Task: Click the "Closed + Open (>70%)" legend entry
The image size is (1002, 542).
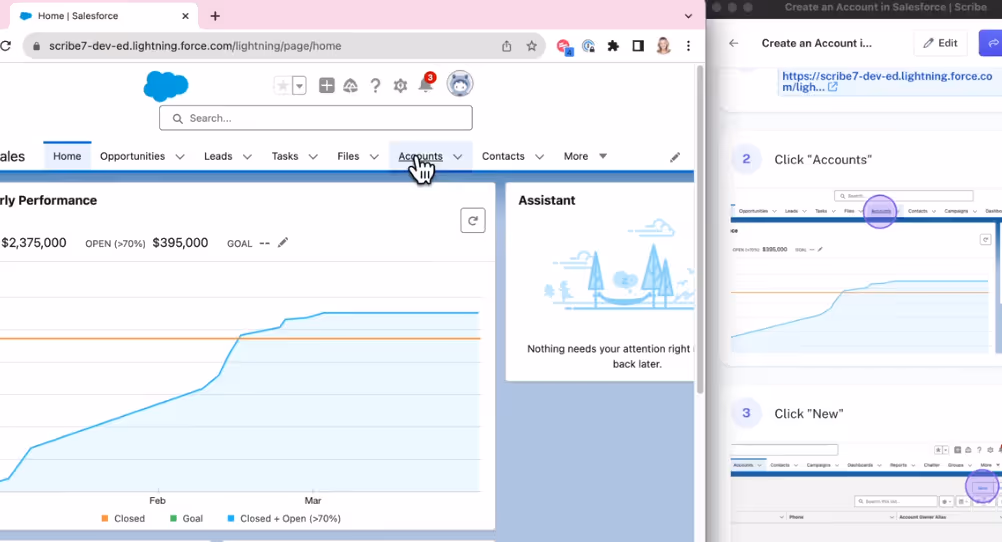Action: 284,518
